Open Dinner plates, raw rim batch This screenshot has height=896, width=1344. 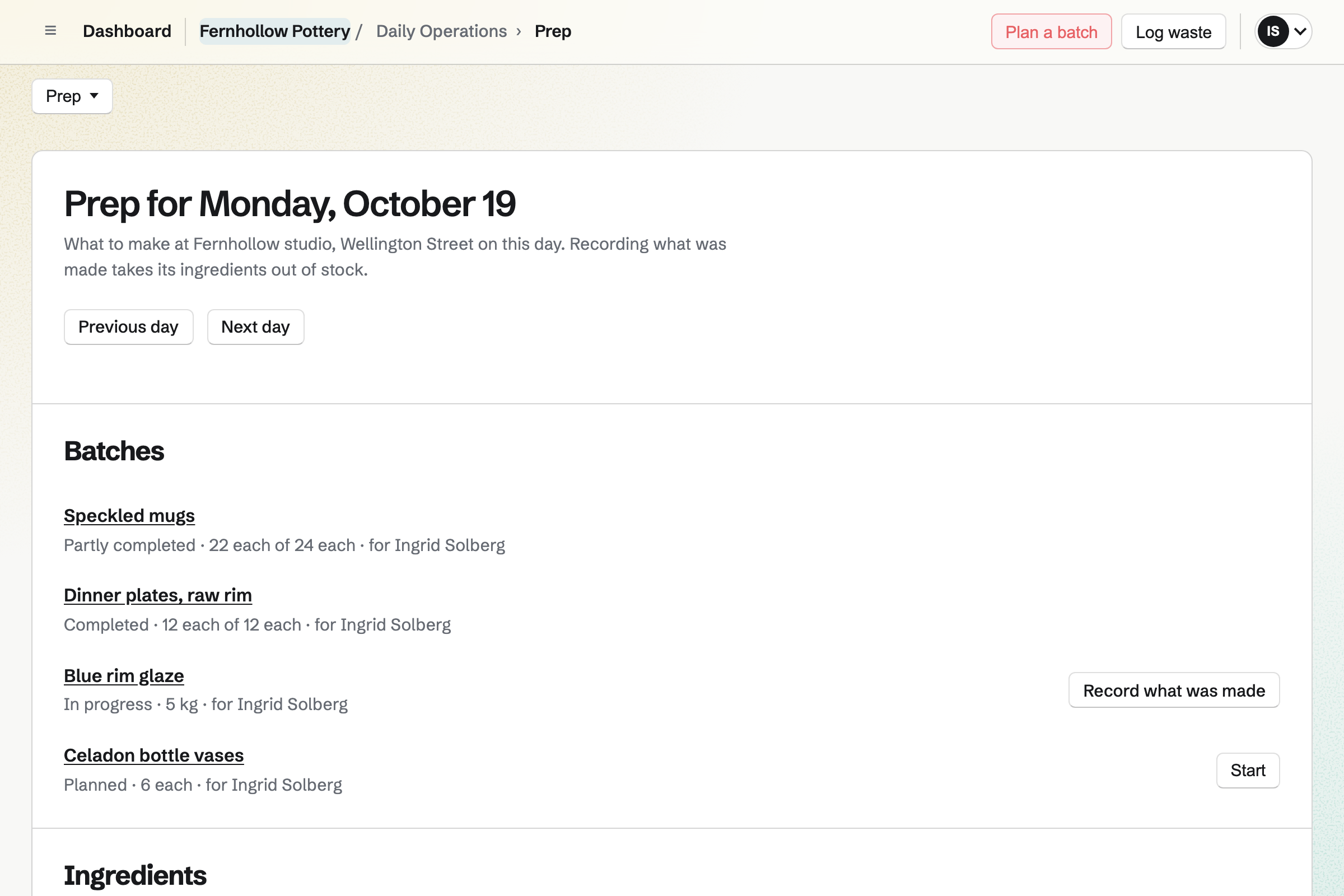(158, 595)
